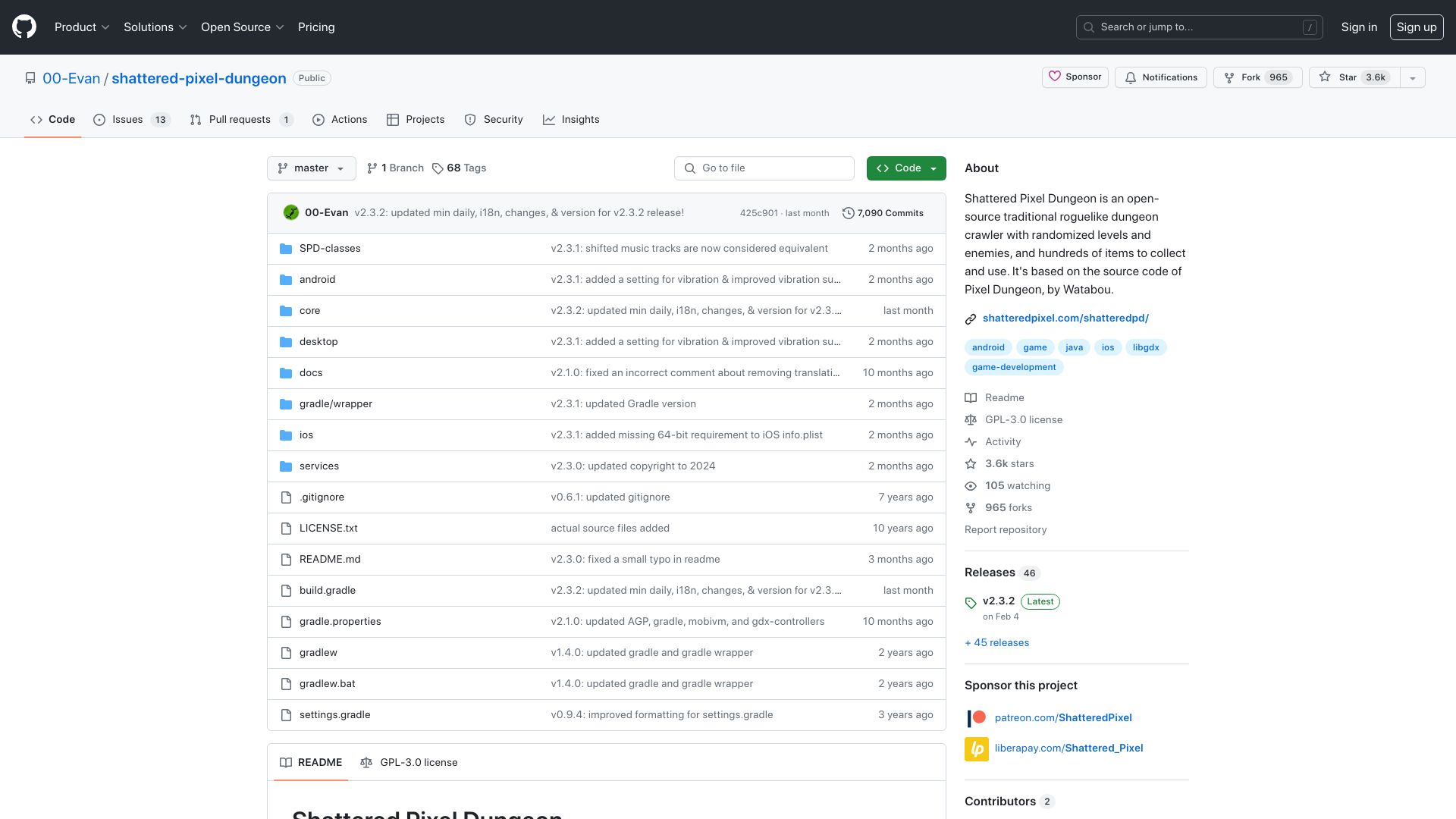Click the Notifications bell button
The image size is (1456, 819).
[1161, 77]
